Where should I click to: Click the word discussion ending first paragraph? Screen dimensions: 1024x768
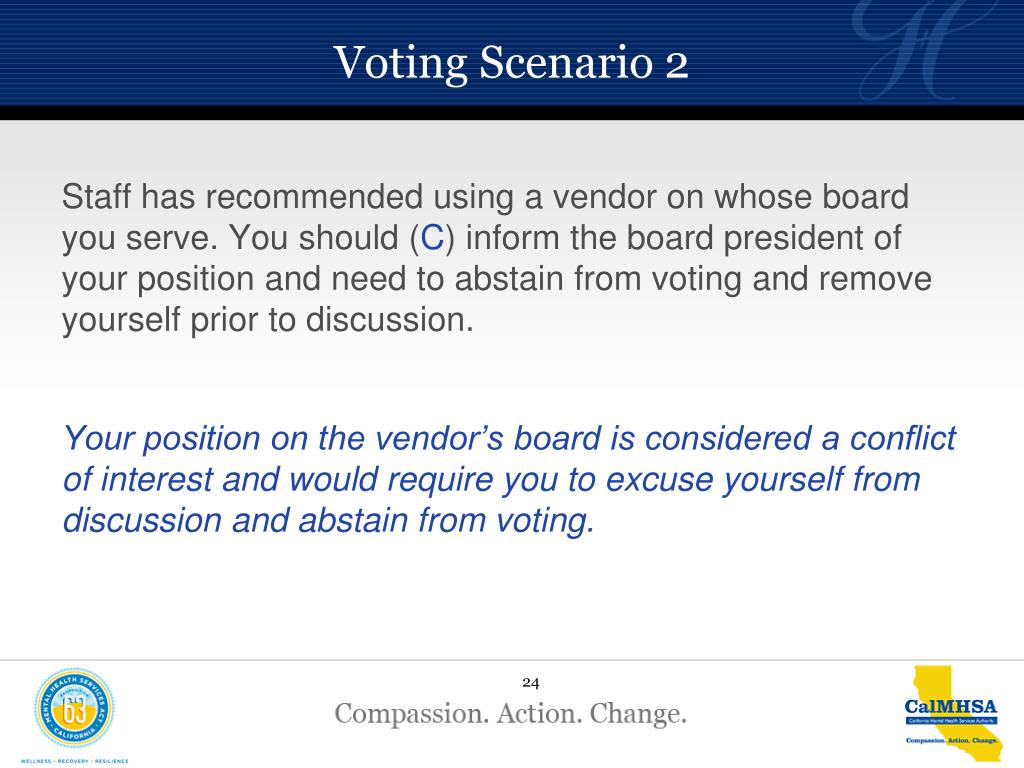point(389,319)
